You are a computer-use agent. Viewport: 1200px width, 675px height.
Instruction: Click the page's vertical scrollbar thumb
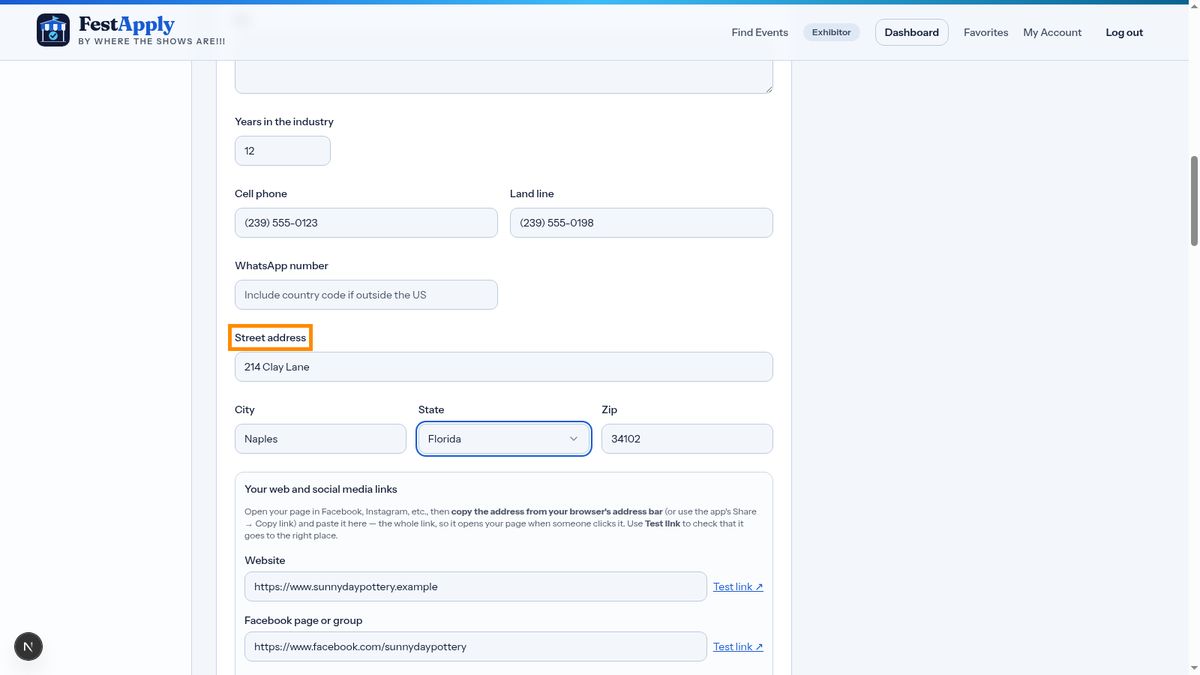click(x=1194, y=200)
